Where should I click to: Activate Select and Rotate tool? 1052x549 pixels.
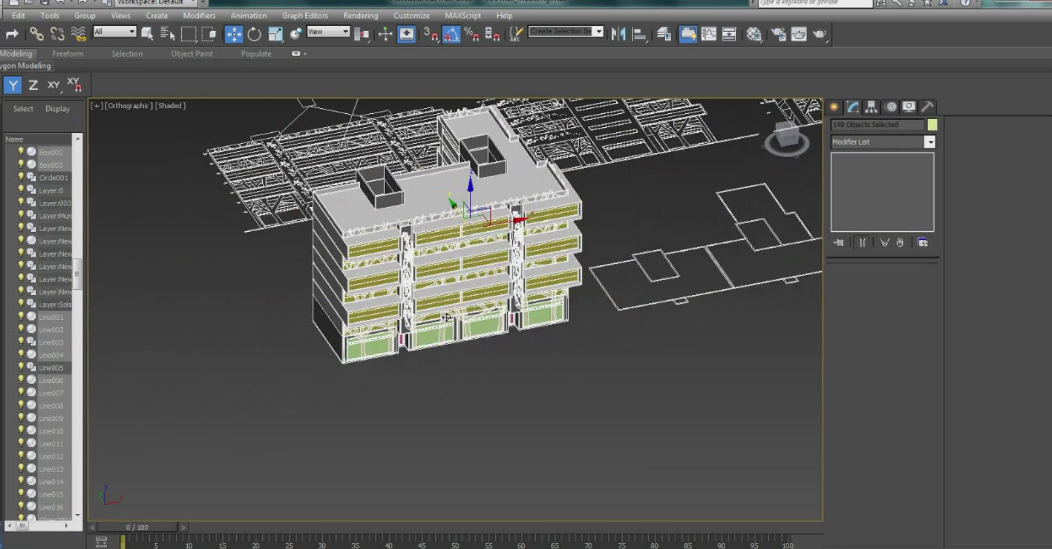pos(254,34)
